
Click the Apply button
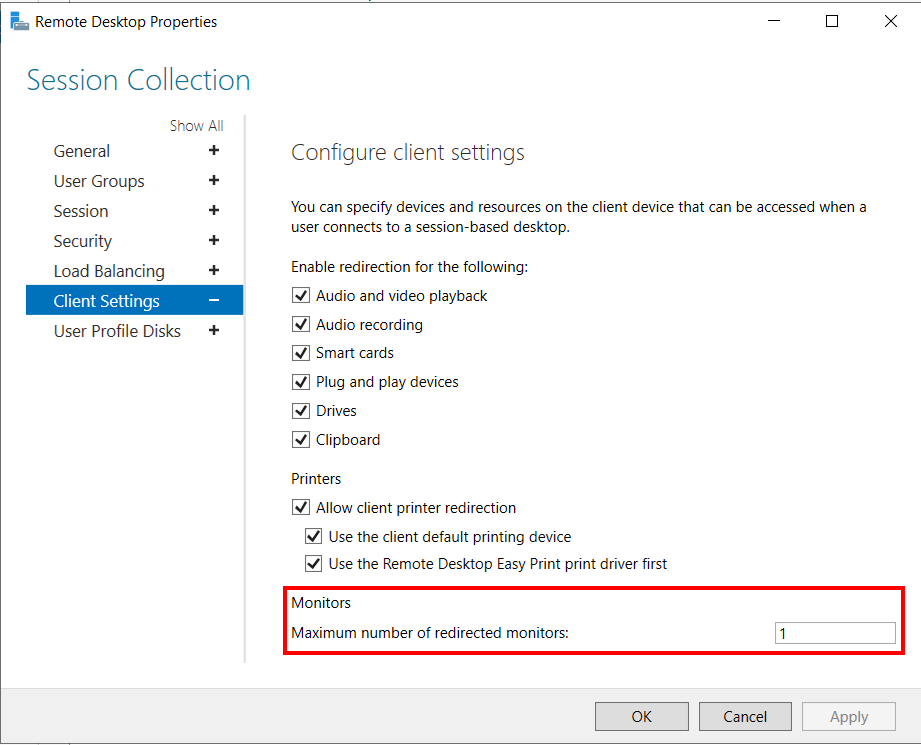coord(849,716)
